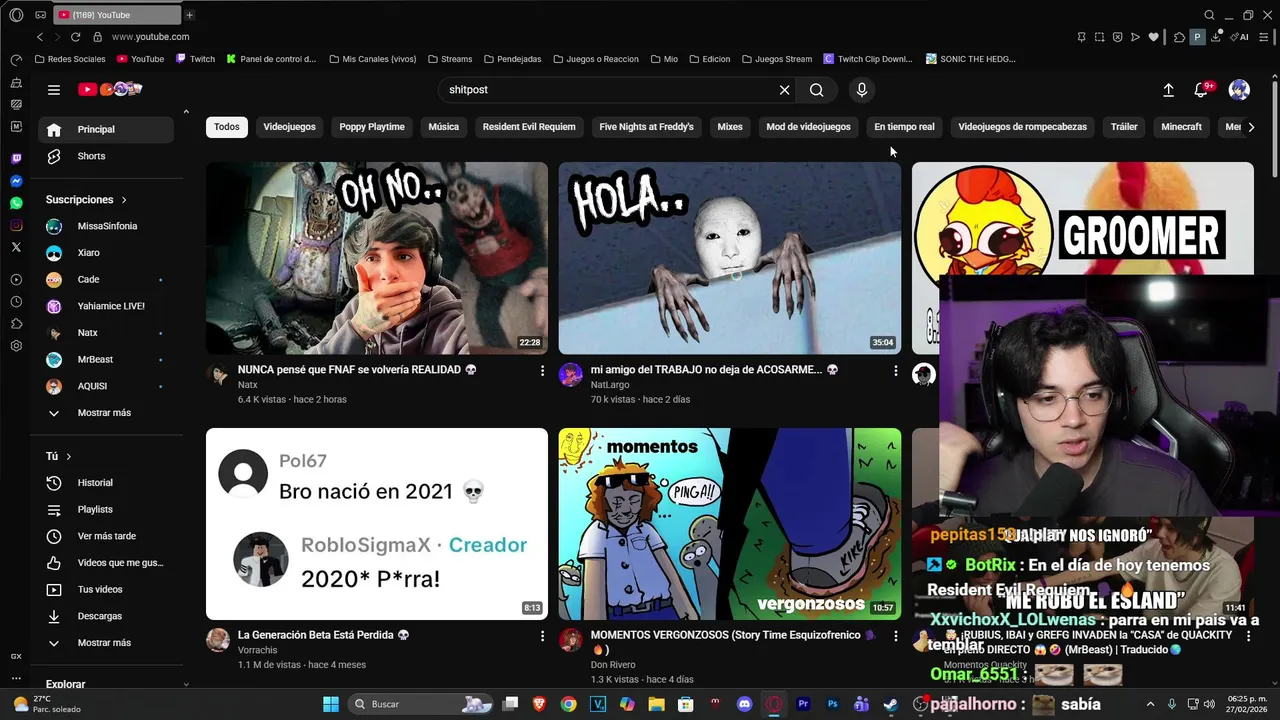Open the YouTube hamburger guide menu

point(54,90)
